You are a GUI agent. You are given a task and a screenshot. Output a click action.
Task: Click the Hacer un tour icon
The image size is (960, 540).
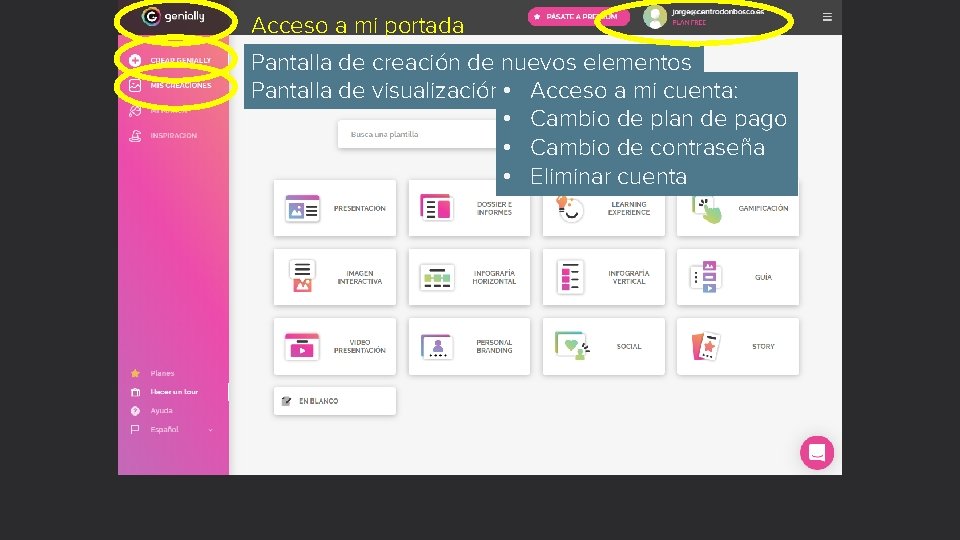tap(135, 392)
